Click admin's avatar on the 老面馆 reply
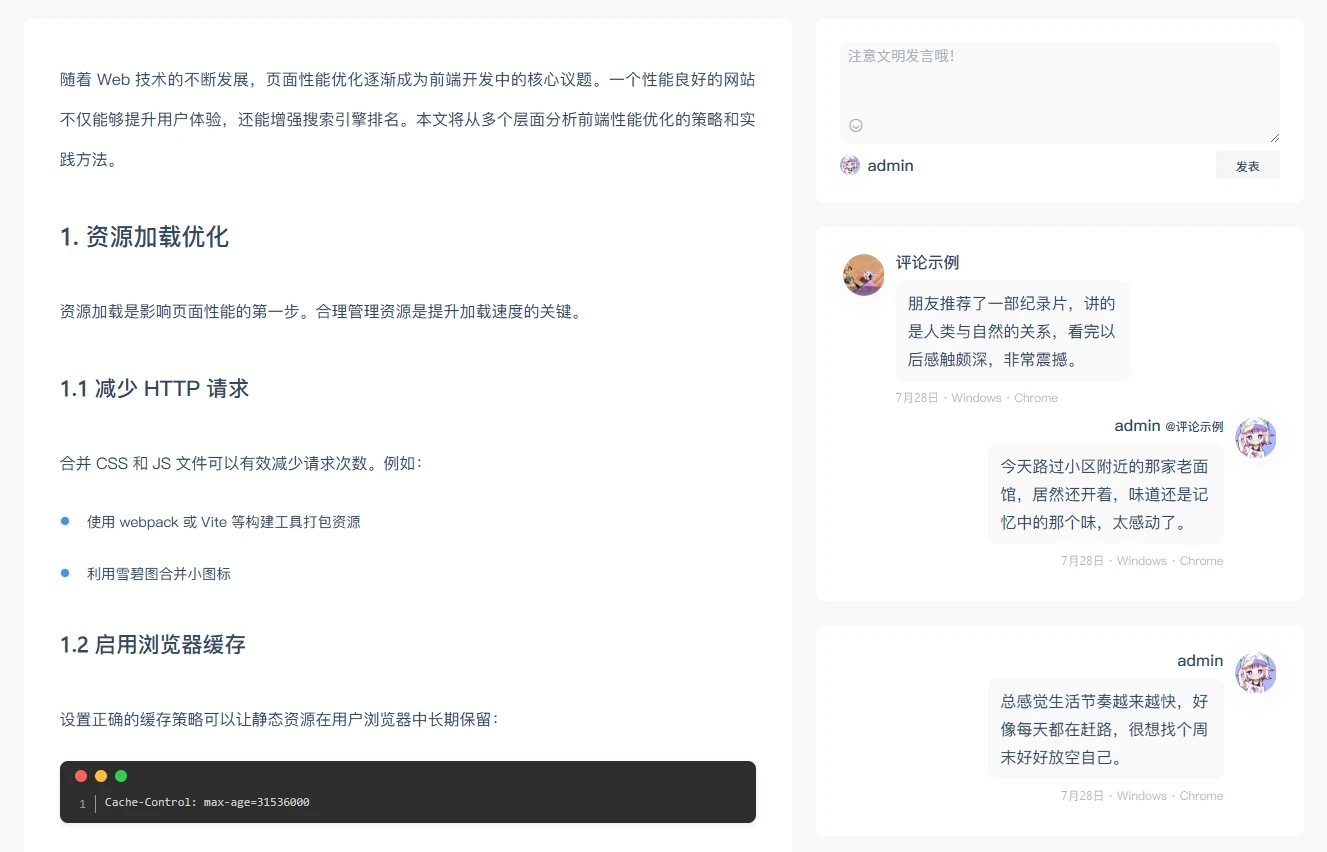The image size is (1327, 852). pos(1255,438)
